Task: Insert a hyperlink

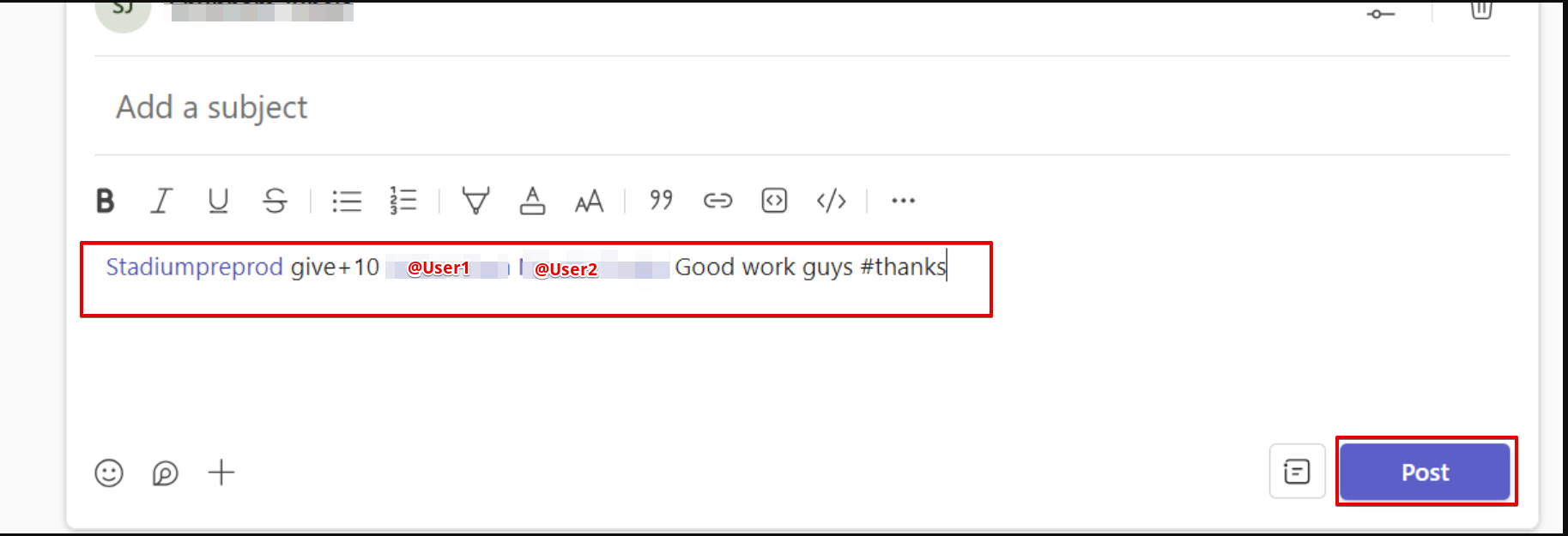Action: (717, 201)
